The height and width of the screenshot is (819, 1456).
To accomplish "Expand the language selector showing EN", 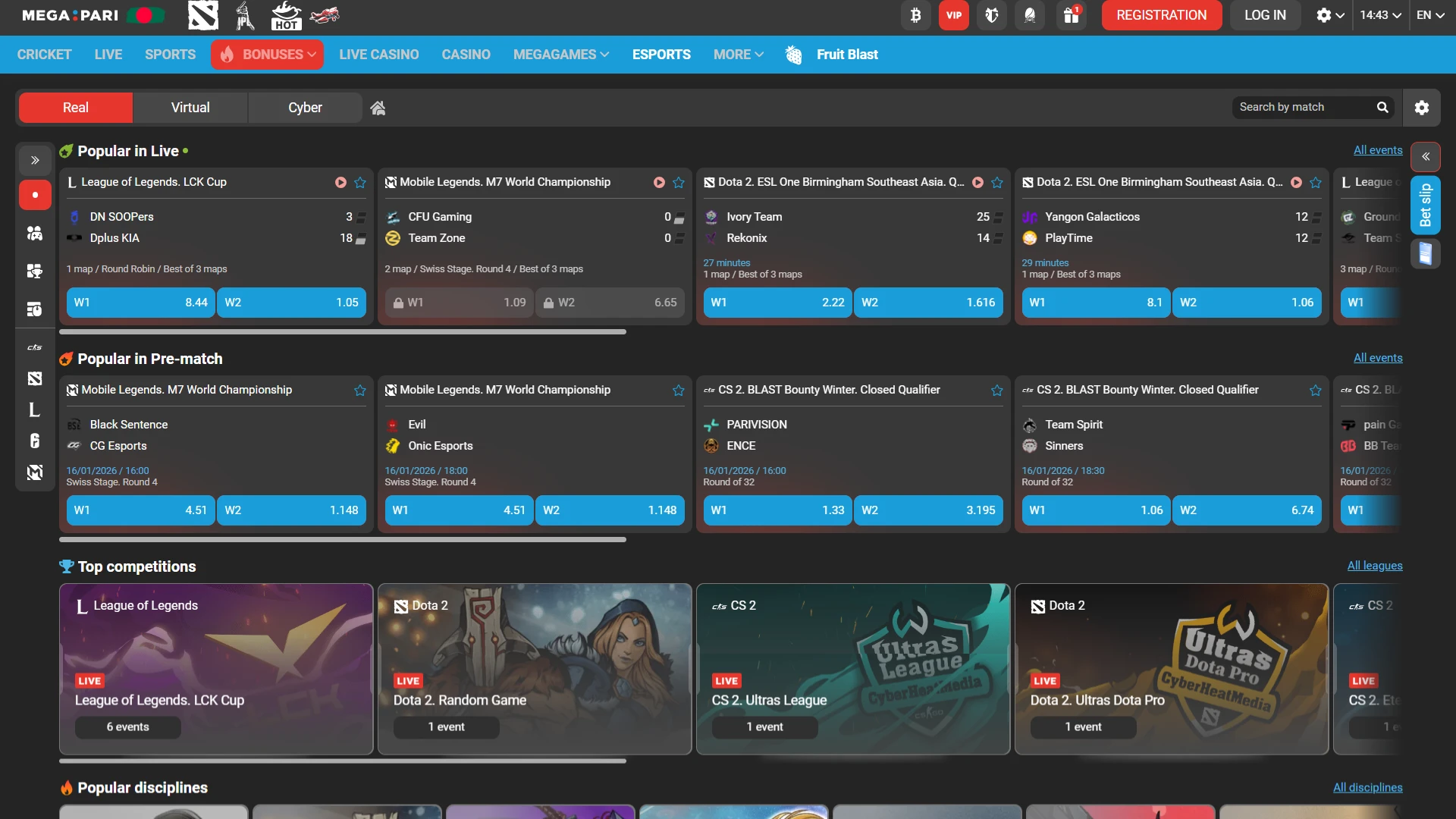I will click(x=1432, y=14).
